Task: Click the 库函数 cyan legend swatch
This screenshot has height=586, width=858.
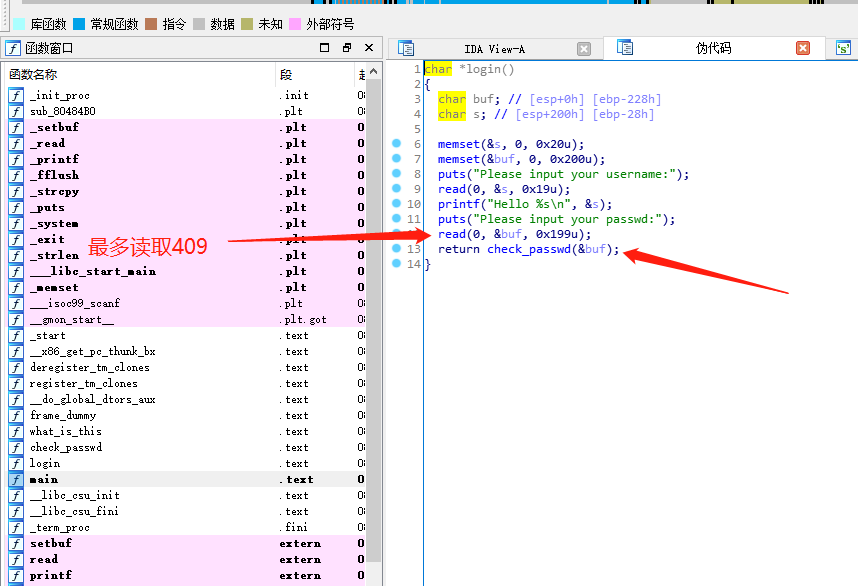Action: tap(19, 24)
